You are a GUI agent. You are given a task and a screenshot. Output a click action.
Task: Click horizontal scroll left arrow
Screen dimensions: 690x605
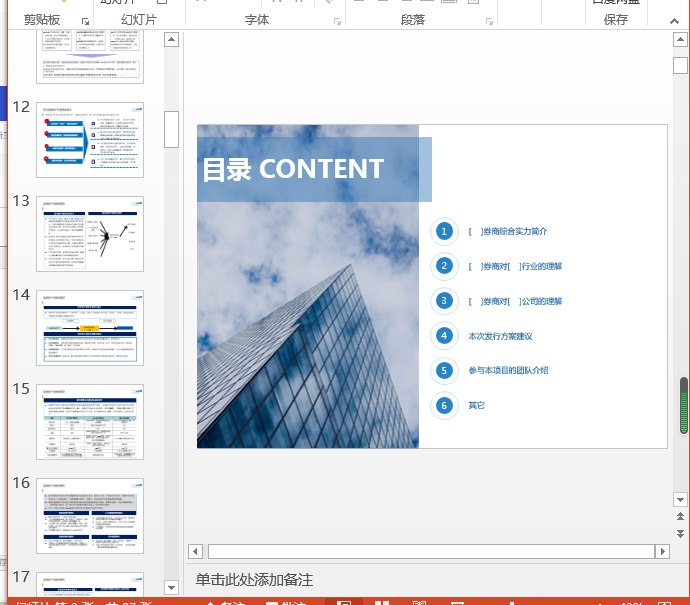[x=195, y=551]
